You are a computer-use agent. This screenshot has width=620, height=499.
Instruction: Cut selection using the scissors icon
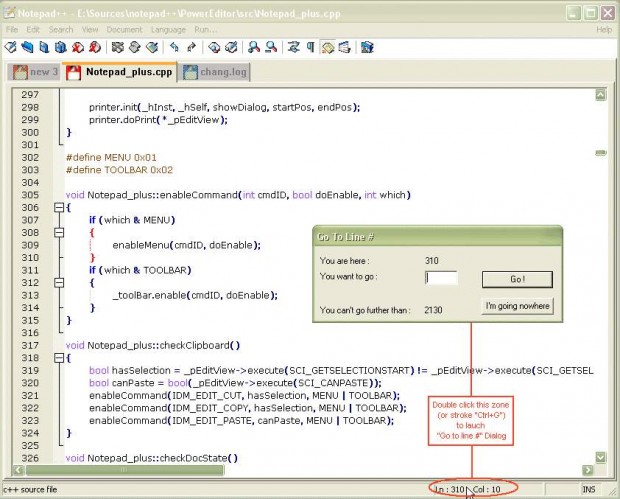pyautogui.click(x=117, y=47)
